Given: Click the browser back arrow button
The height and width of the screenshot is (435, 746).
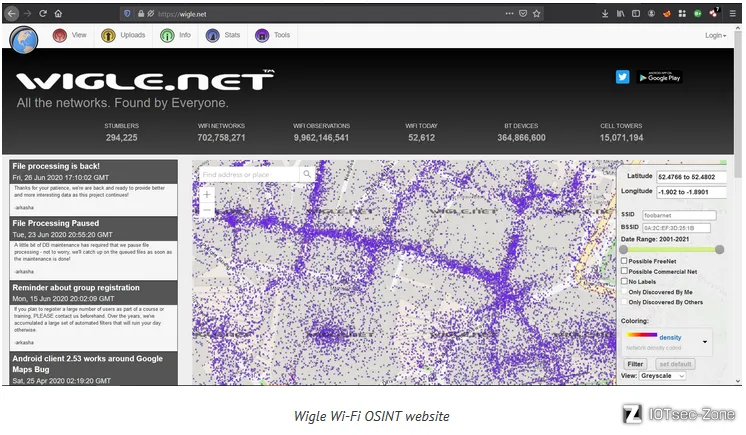Looking at the screenshot, I should tap(12, 13).
